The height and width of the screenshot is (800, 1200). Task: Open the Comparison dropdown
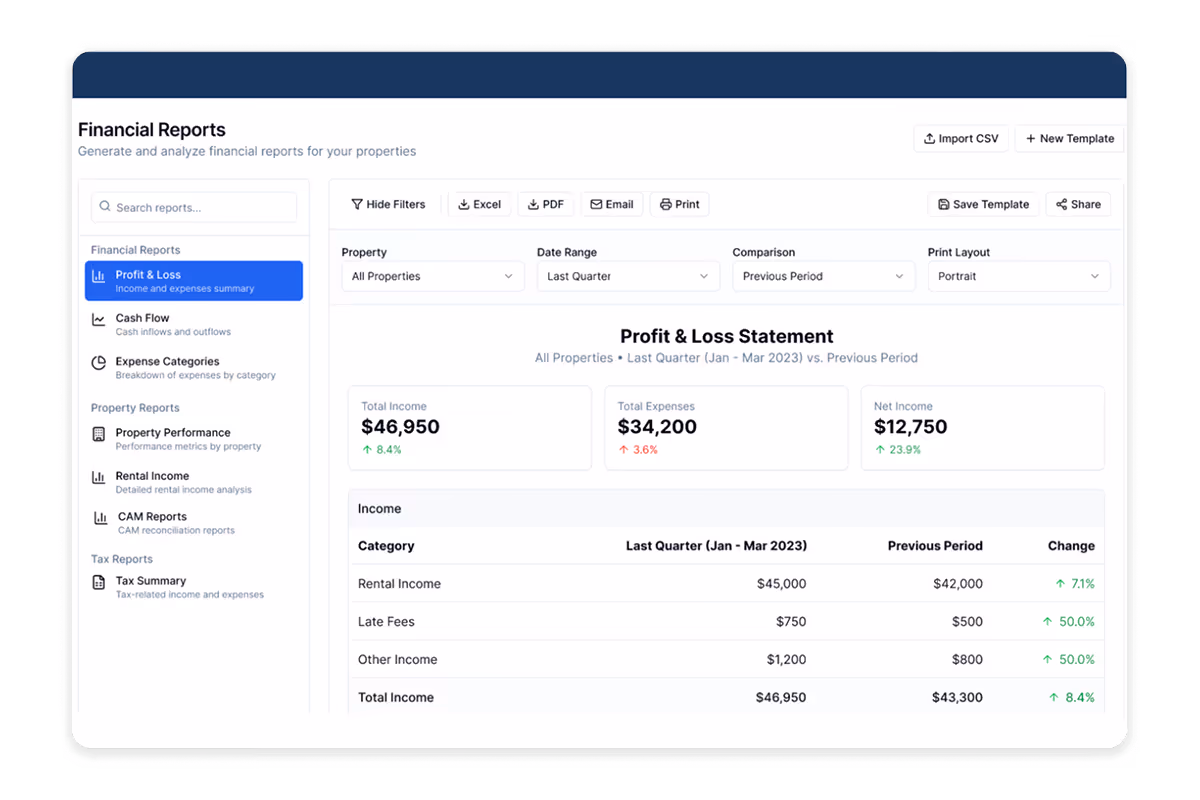point(824,276)
